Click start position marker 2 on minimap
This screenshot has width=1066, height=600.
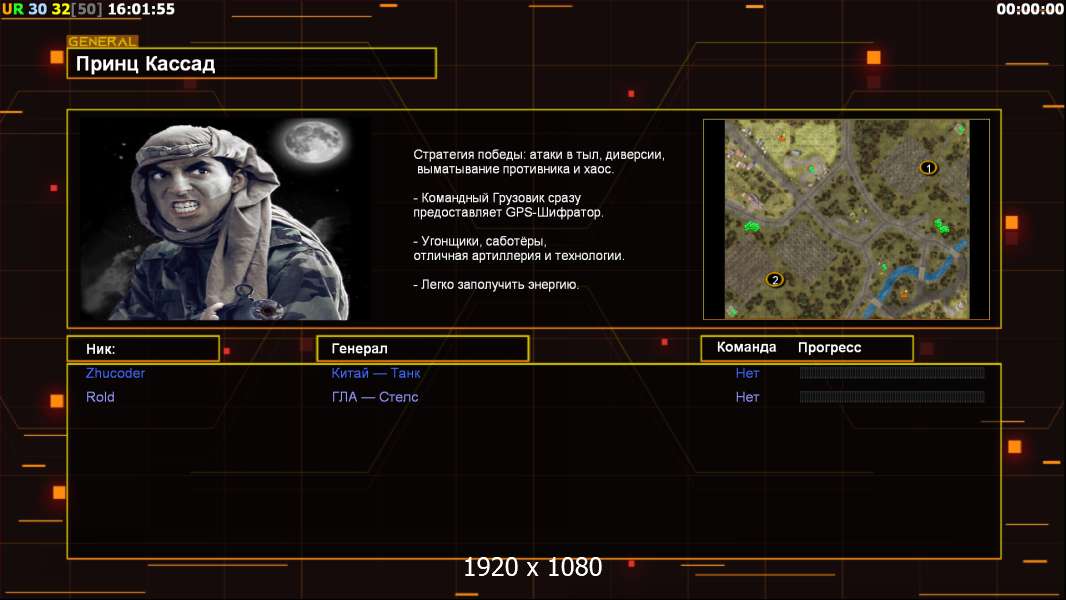tap(774, 279)
